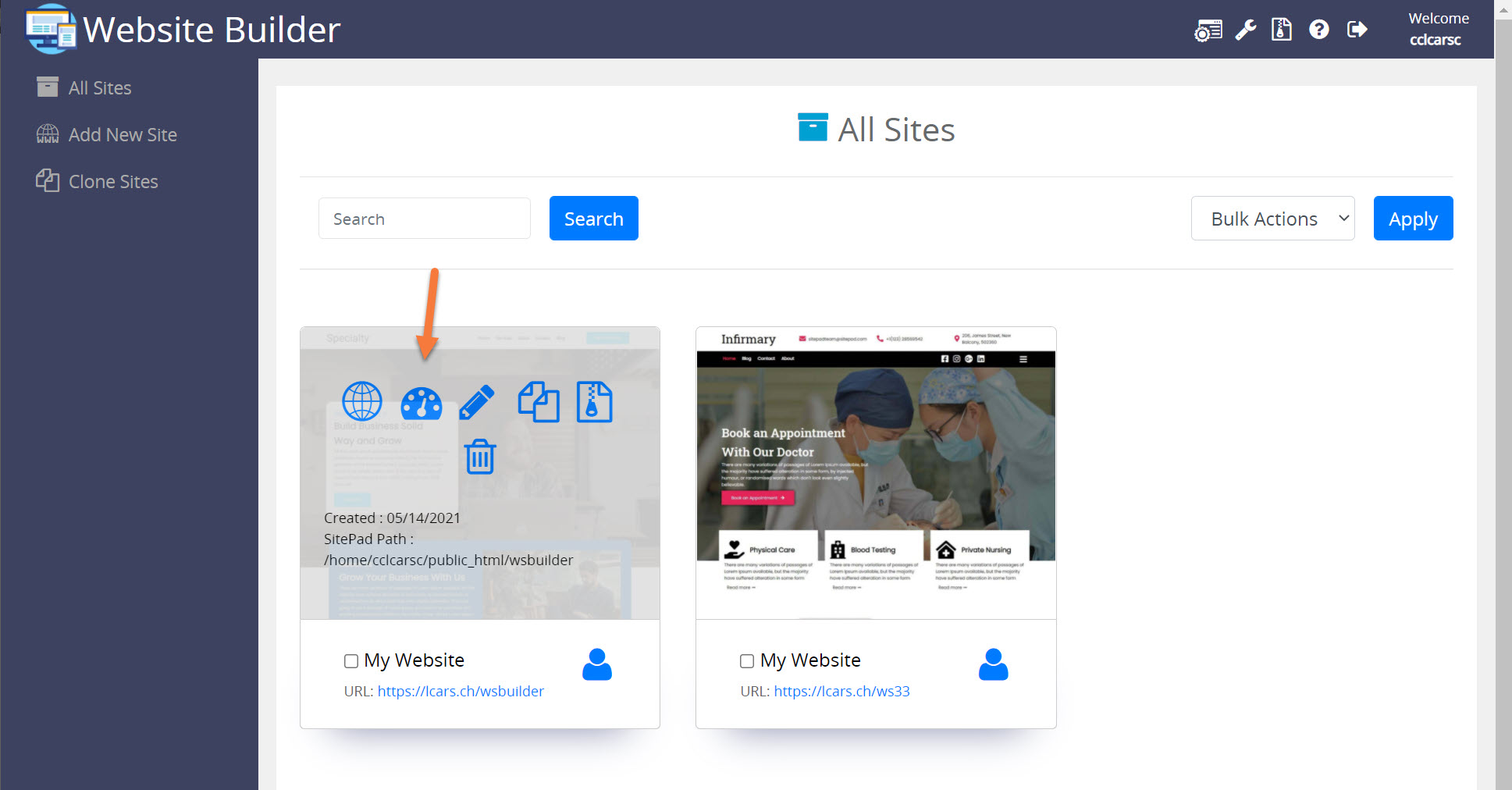Expand the Bulk Actions dropdown
This screenshot has height=790, width=1512.
coord(1272,219)
